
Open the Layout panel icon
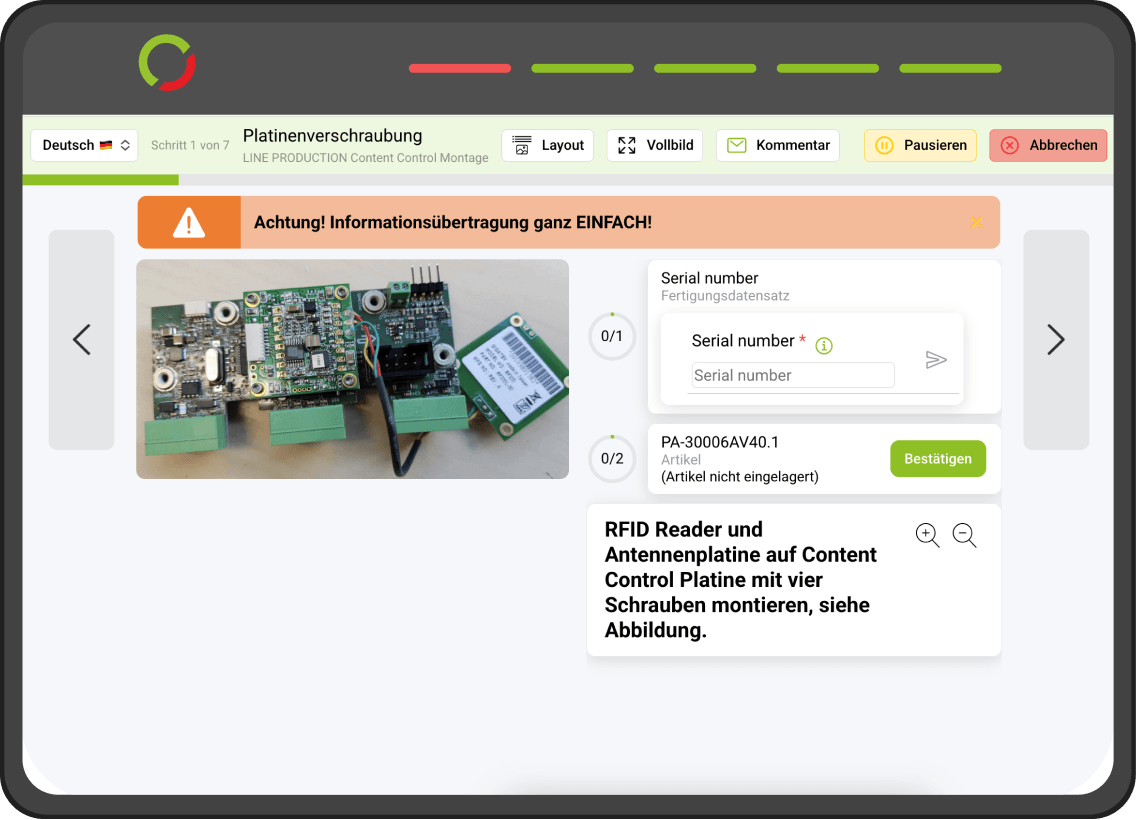point(521,145)
